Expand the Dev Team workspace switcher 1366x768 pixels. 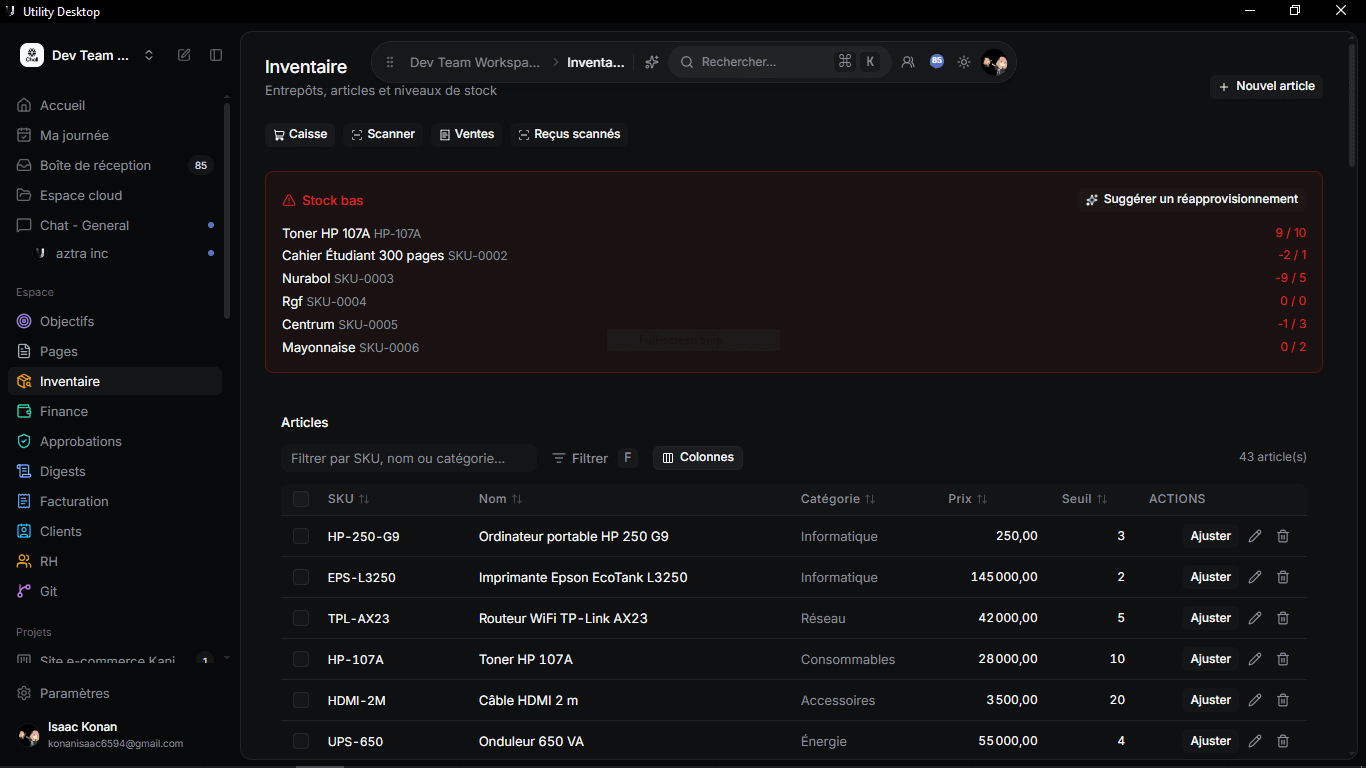tap(88, 55)
